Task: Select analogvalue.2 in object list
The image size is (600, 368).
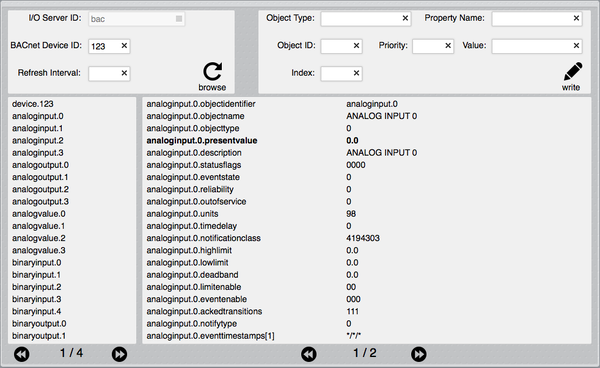Action: tap(38, 238)
